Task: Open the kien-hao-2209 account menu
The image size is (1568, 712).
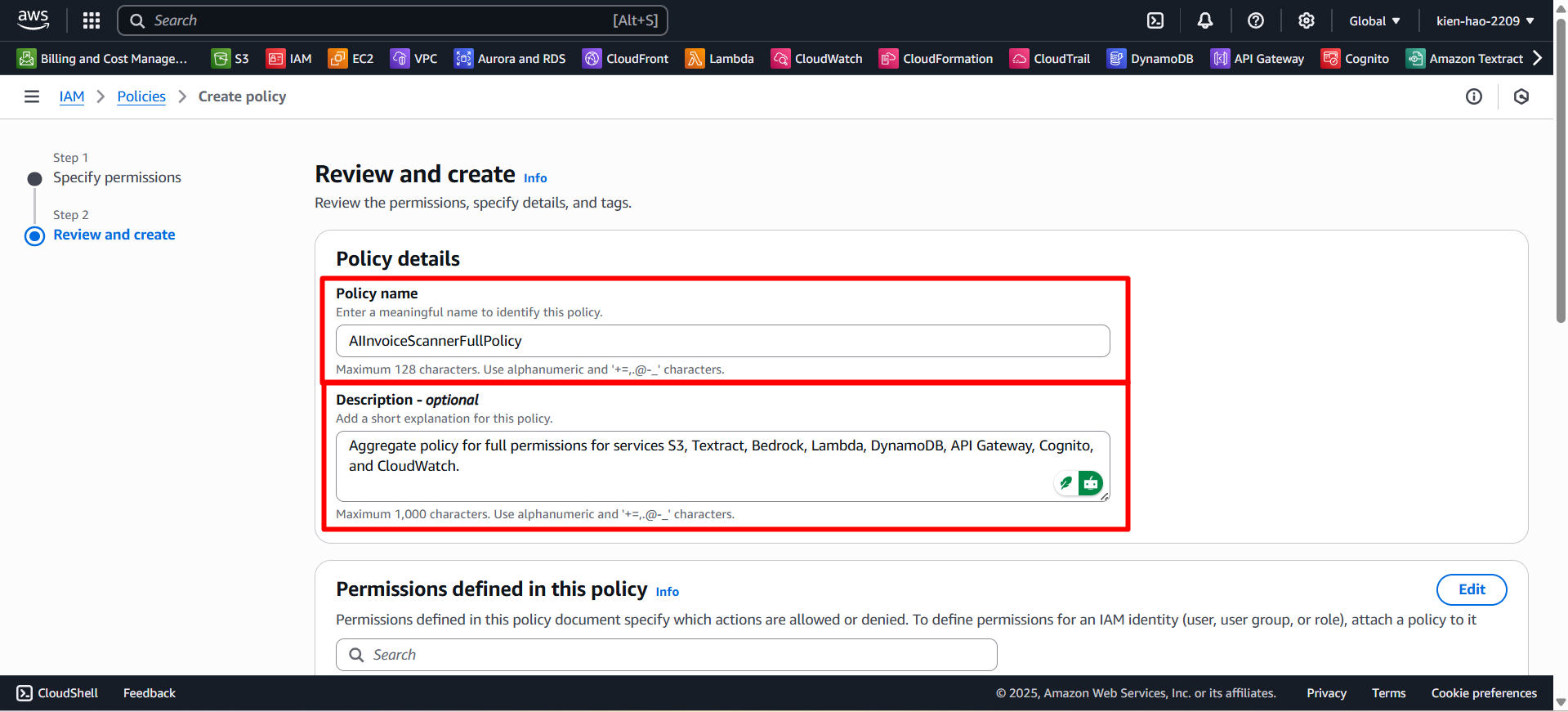Action: (x=1485, y=20)
